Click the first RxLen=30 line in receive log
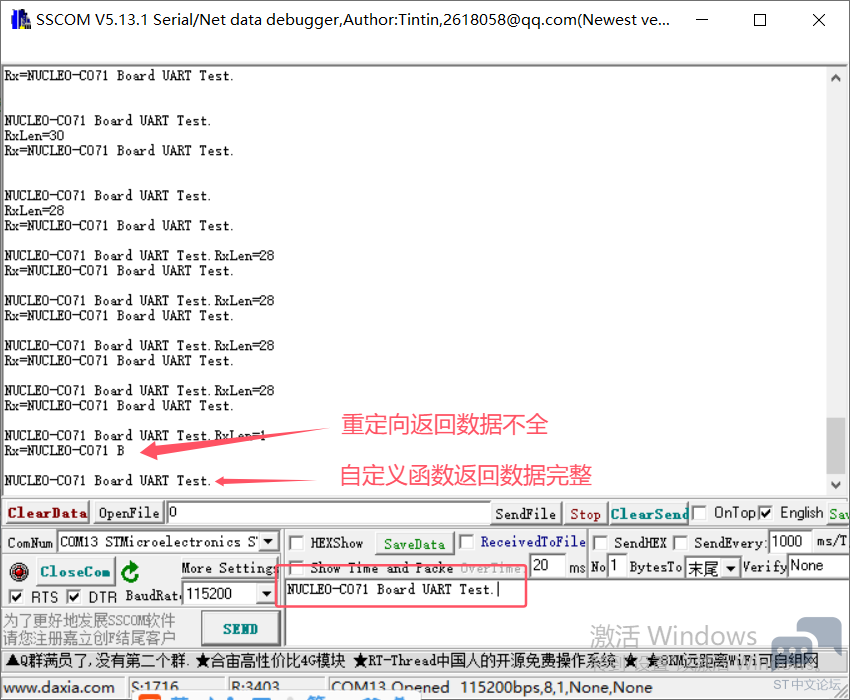 click(35, 136)
